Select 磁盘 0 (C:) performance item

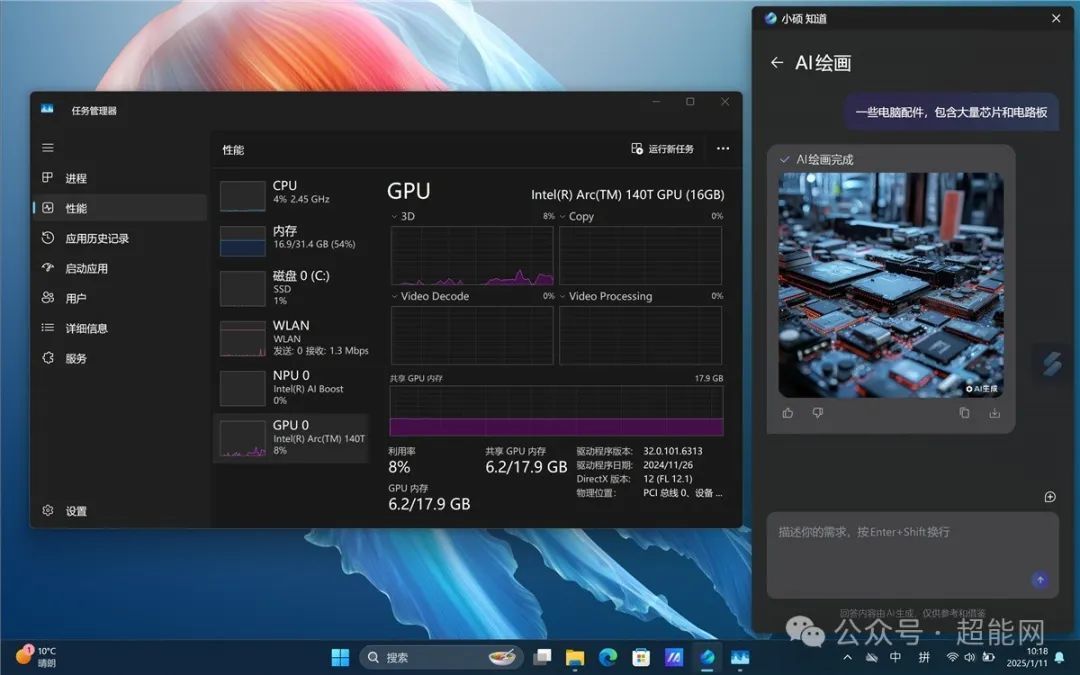point(291,288)
